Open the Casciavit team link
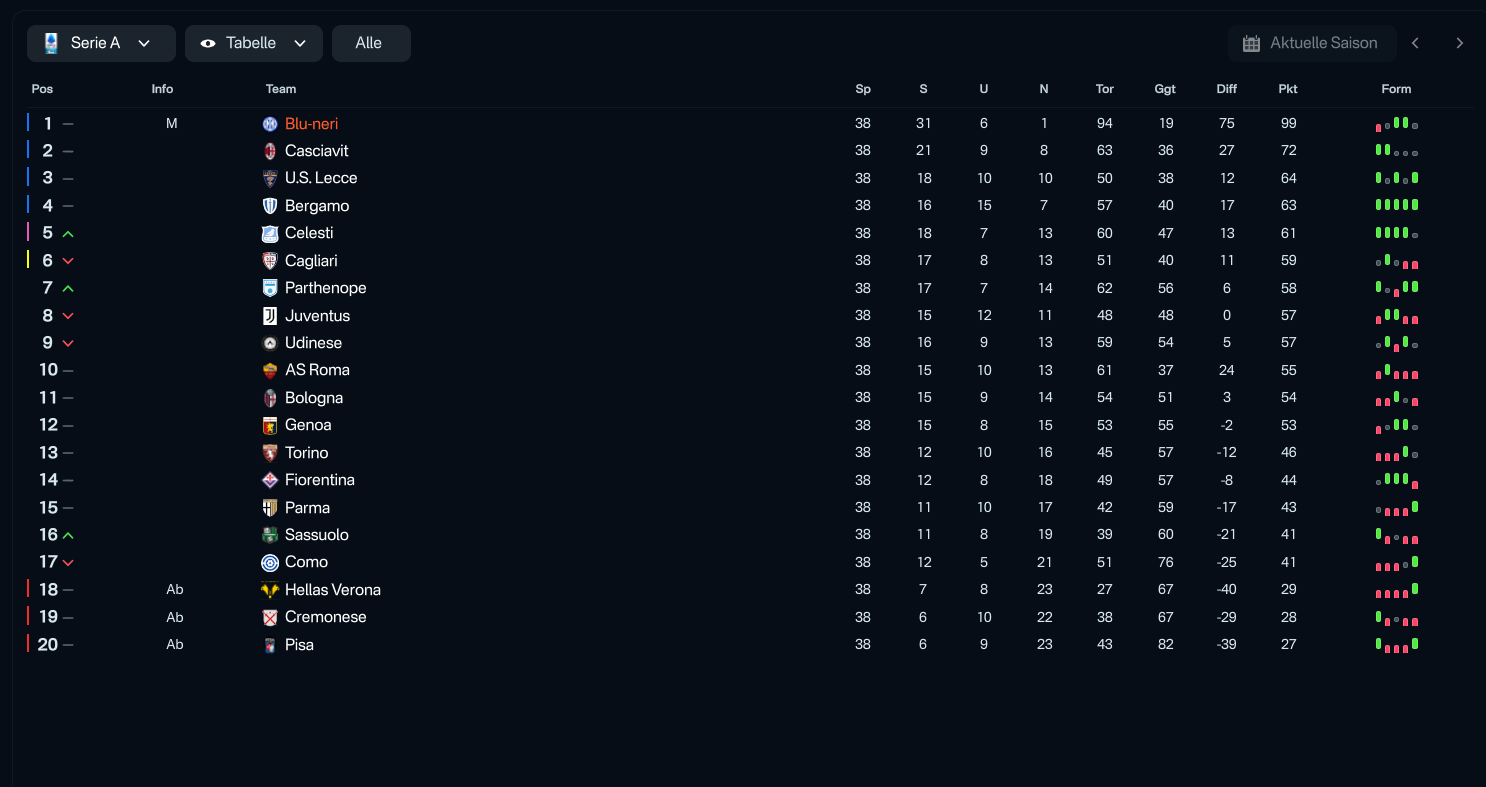1486x787 pixels. [x=316, y=151]
